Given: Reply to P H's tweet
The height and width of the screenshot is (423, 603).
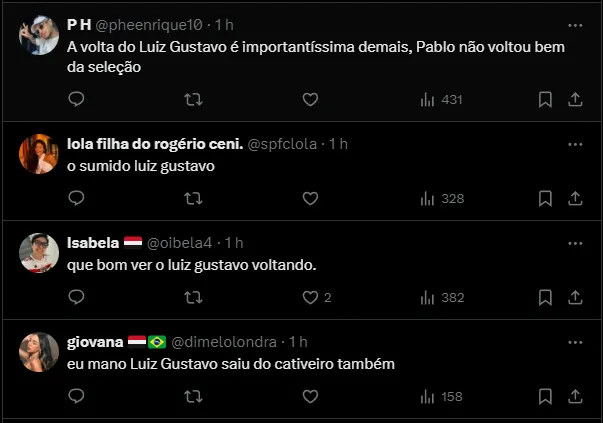Looking at the screenshot, I should click(x=76, y=99).
